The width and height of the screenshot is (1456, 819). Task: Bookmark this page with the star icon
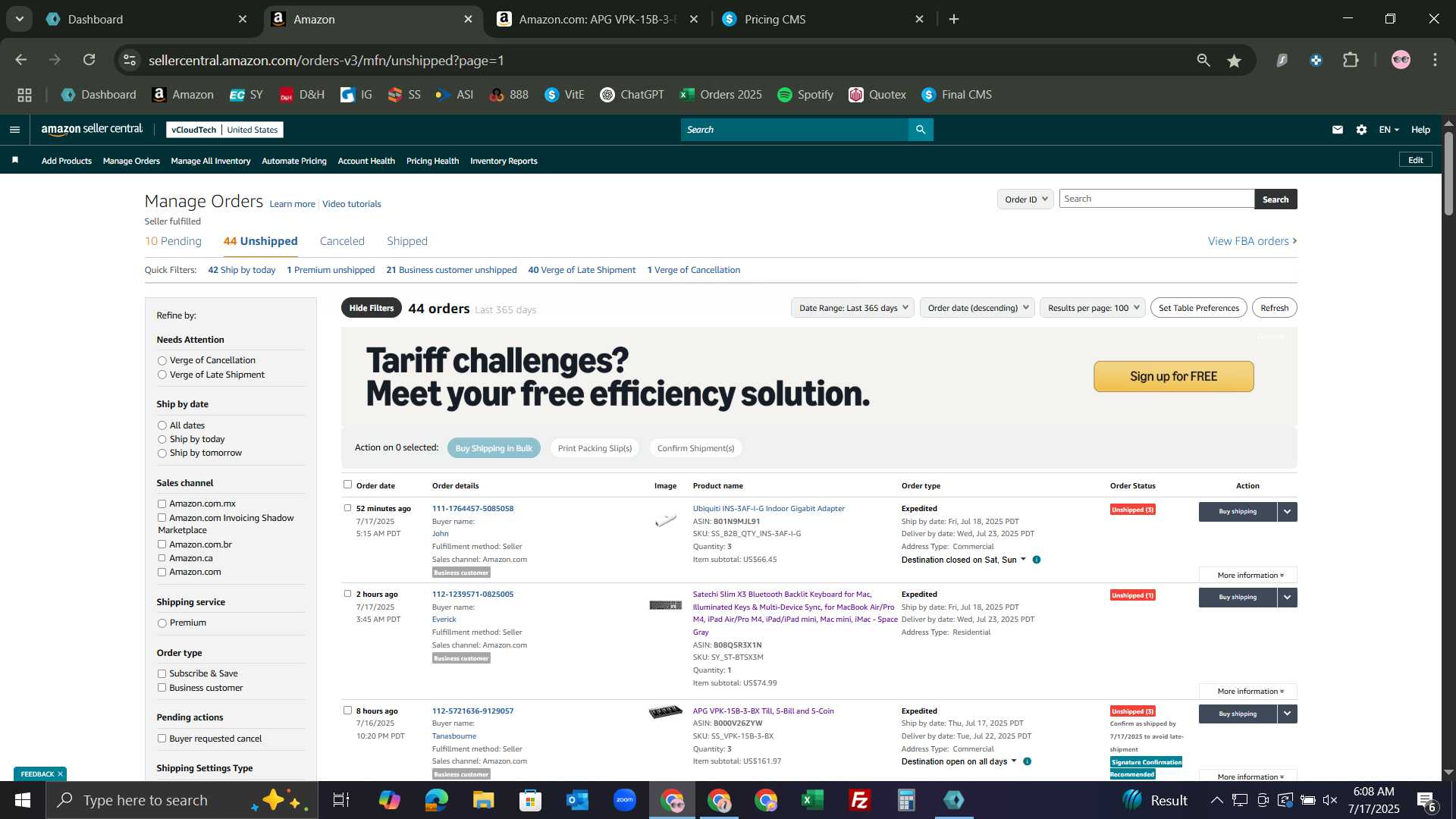pyautogui.click(x=1235, y=61)
